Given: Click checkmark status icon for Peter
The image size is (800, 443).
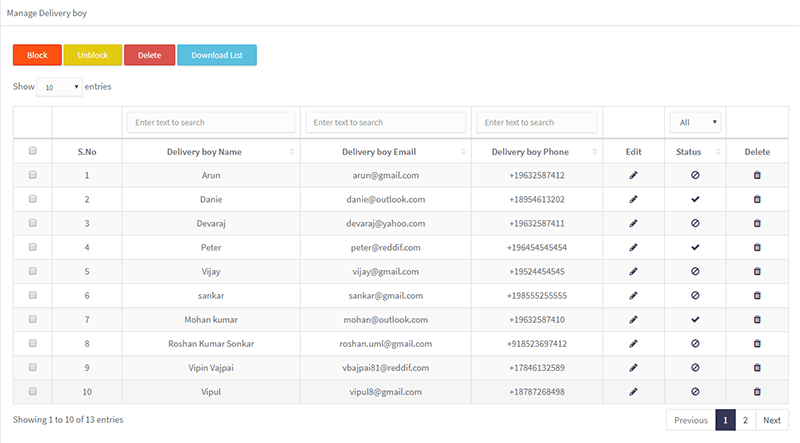Looking at the screenshot, I should (x=695, y=248).
